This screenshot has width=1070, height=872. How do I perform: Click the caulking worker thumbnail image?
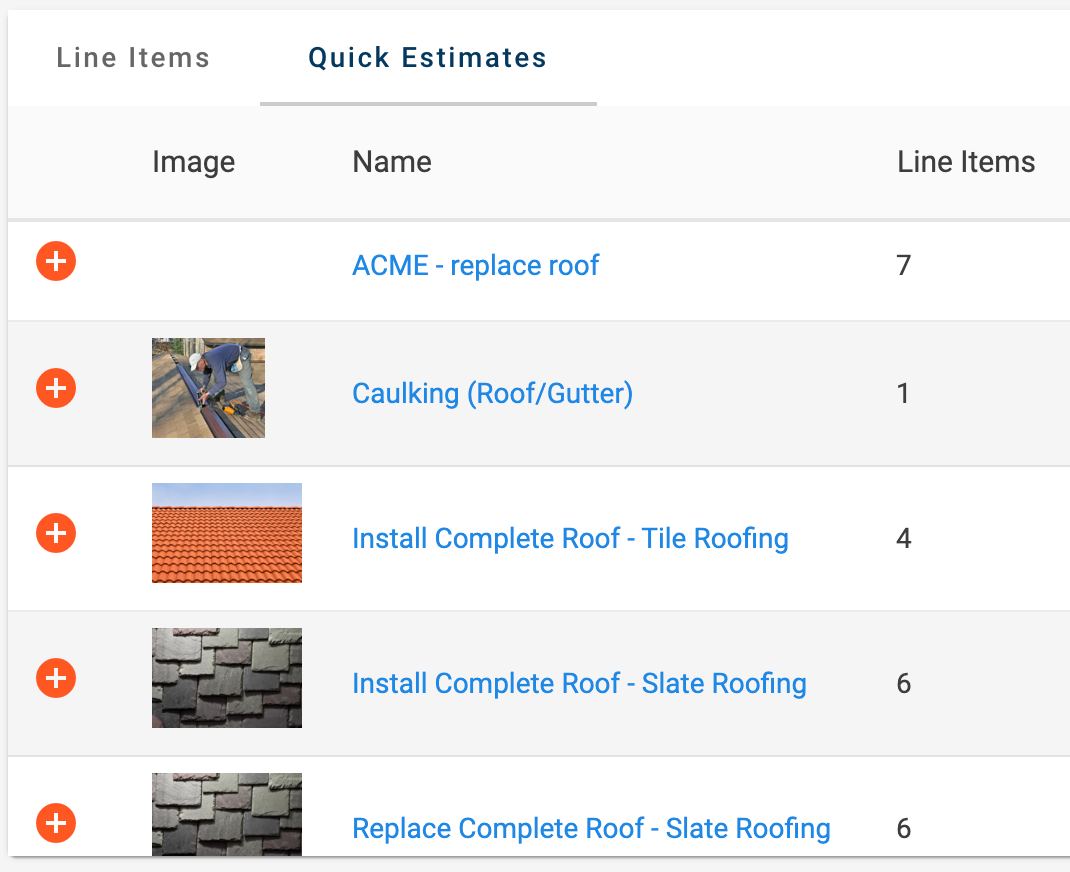208,388
